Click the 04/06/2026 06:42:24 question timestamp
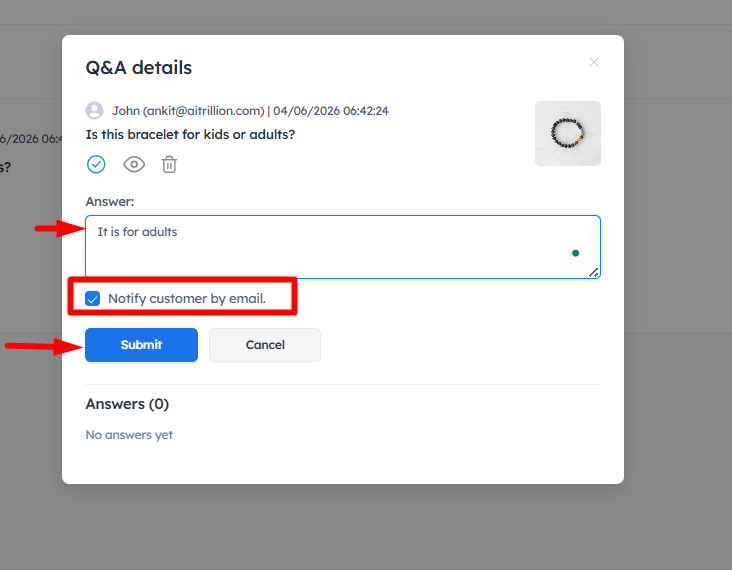Viewport: 732px width, 570px height. [x=331, y=111]
